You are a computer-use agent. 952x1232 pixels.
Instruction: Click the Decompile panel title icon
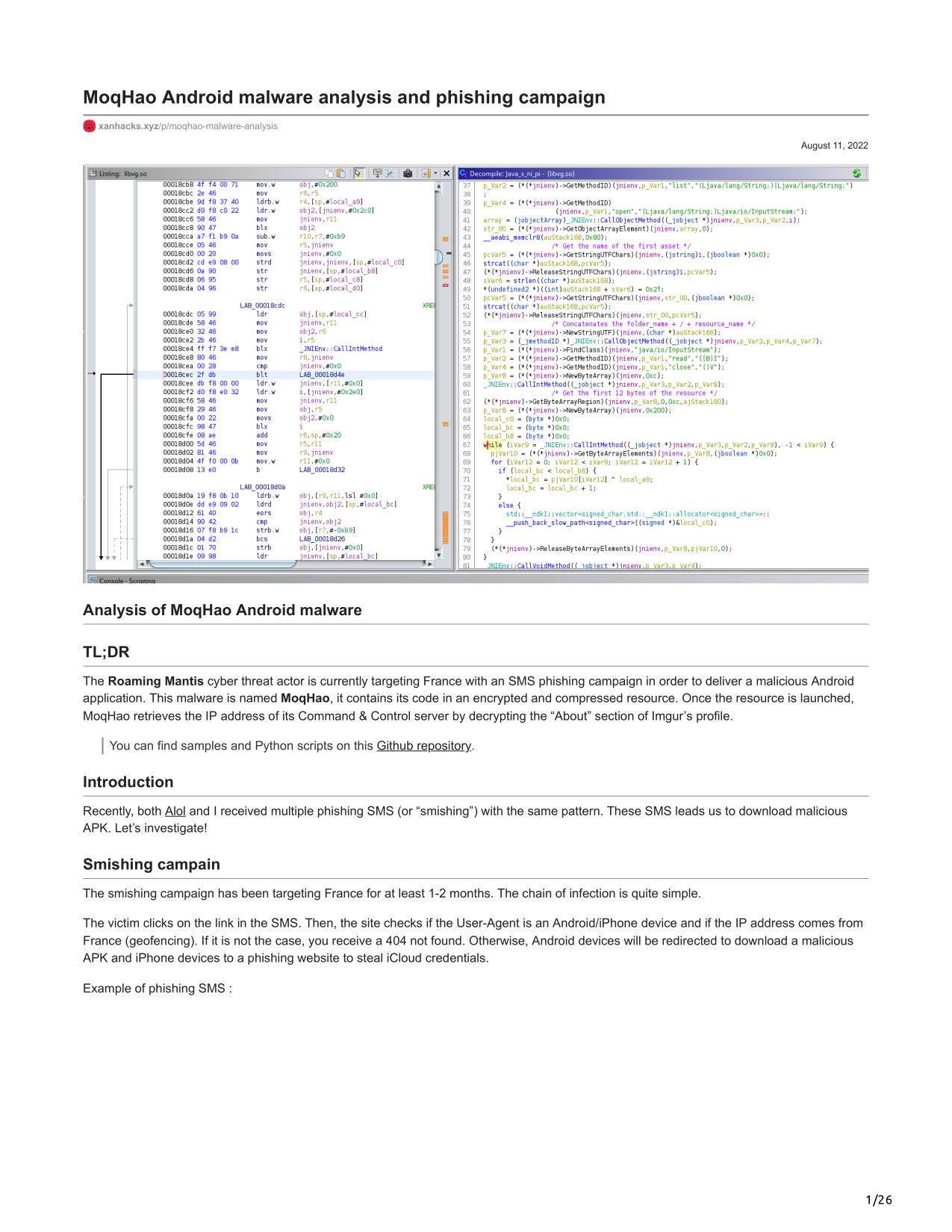[464, 173]
